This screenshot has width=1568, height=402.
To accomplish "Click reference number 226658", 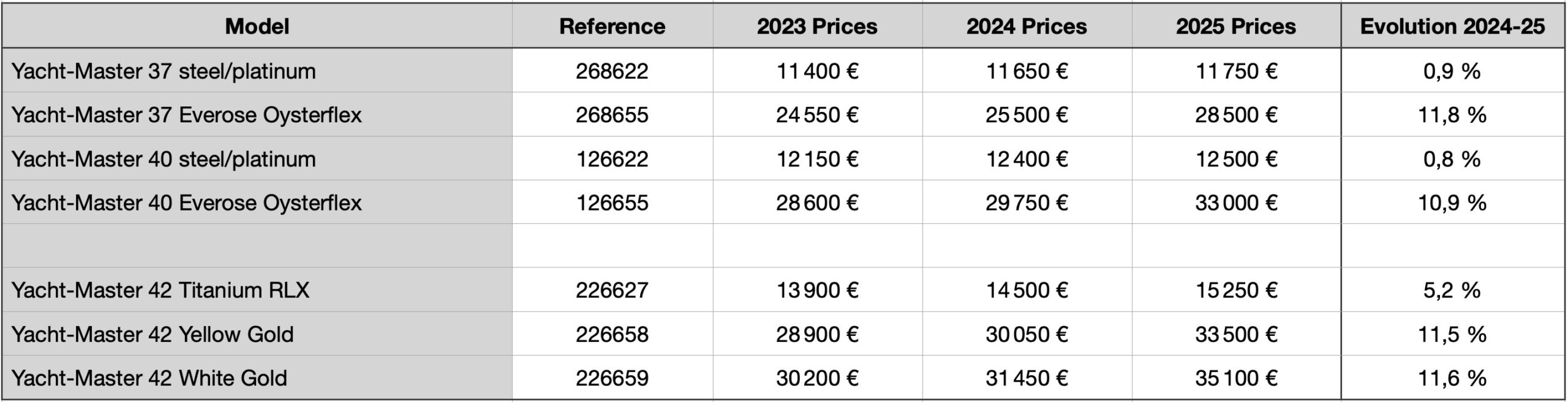I will tap(612, 334).
